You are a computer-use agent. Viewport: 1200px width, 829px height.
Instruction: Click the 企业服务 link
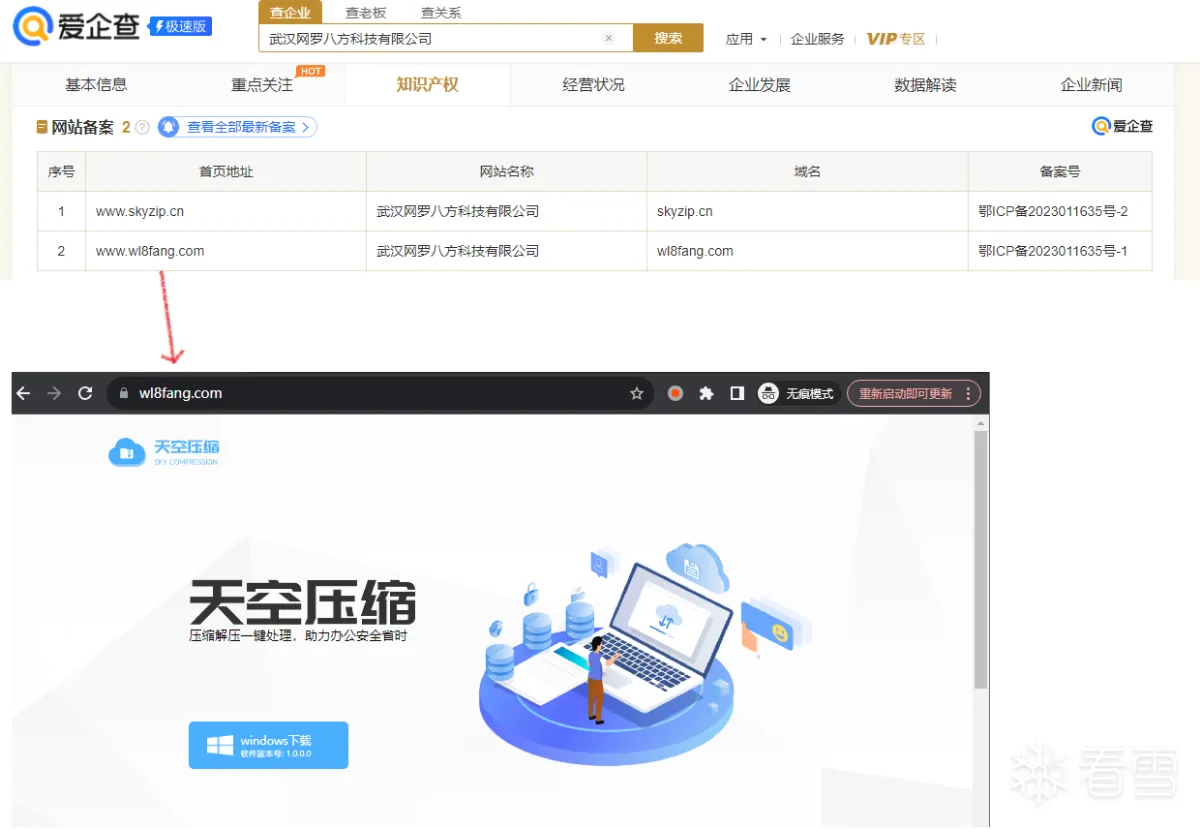point(817,39)
